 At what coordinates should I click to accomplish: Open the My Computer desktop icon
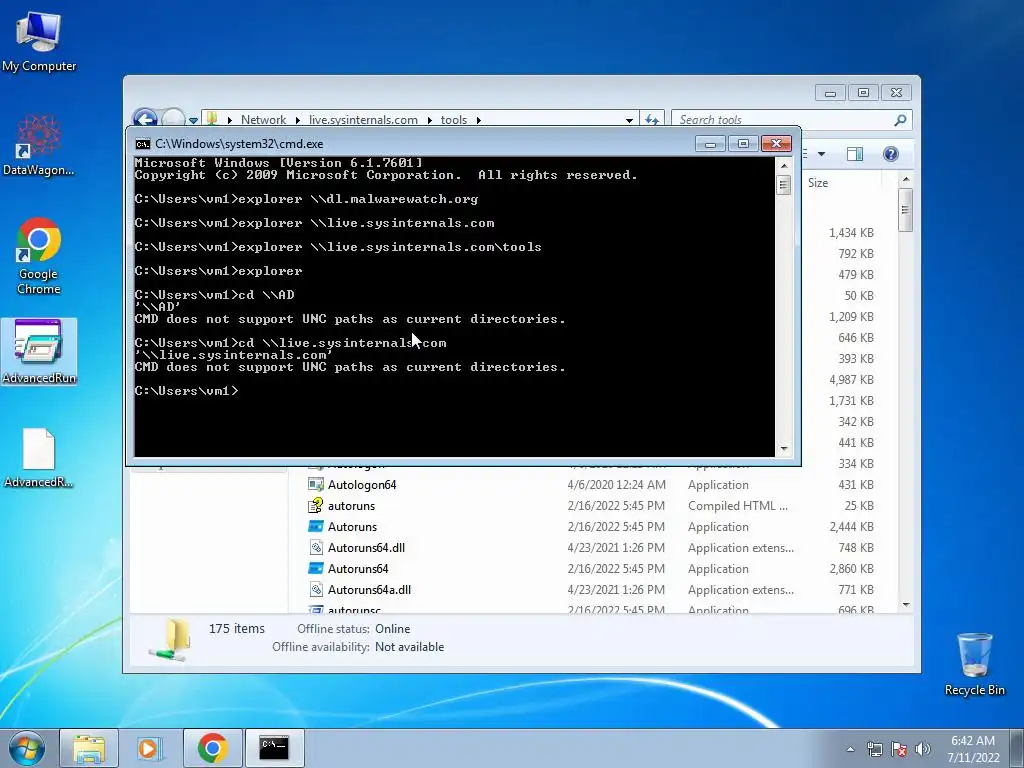click(x=39, y=42)
